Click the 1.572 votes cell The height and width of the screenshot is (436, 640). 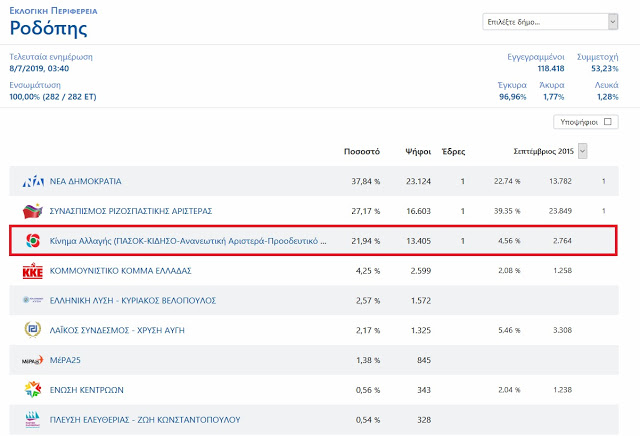(420, 300)
